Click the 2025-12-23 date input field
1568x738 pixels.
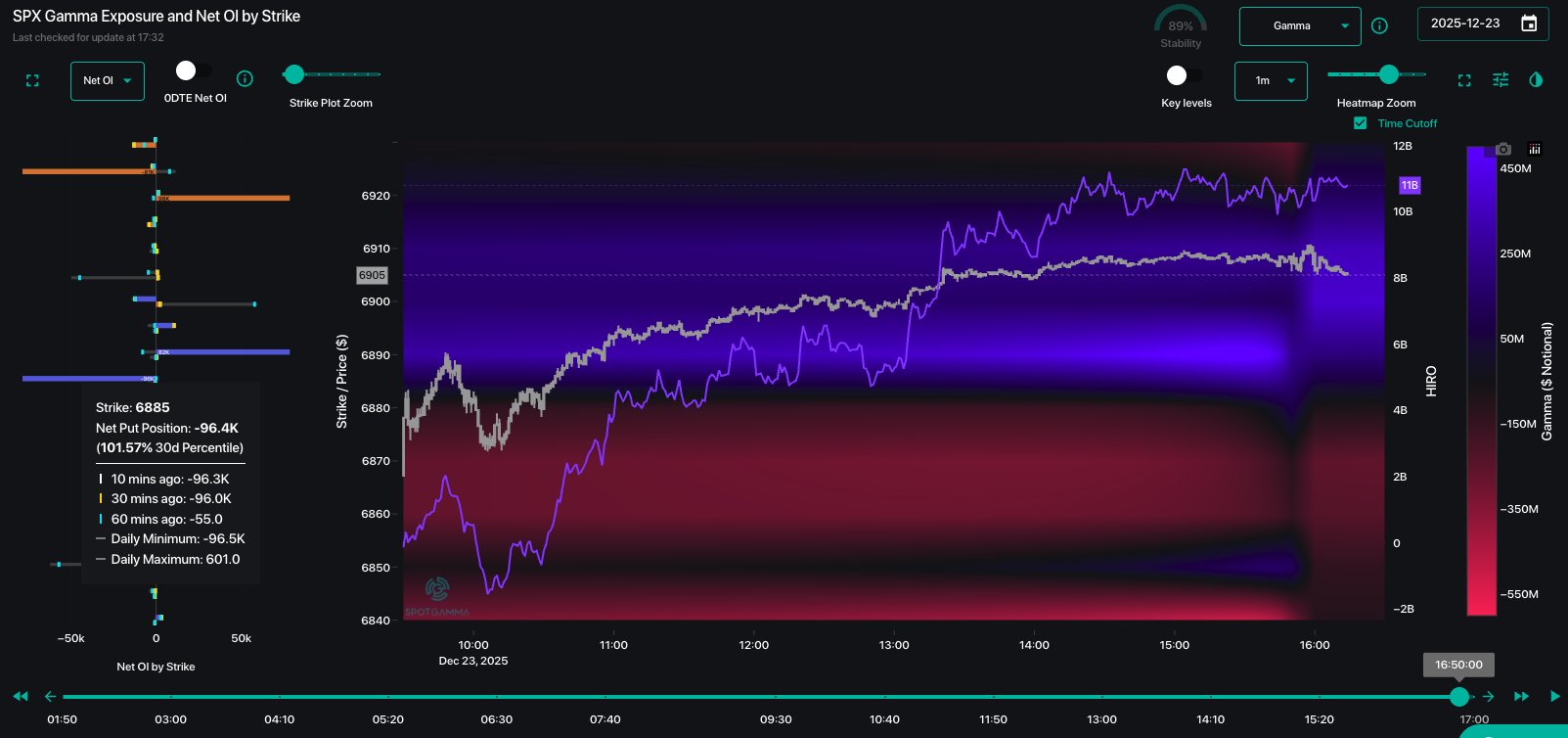click(x=1465, y=23)
